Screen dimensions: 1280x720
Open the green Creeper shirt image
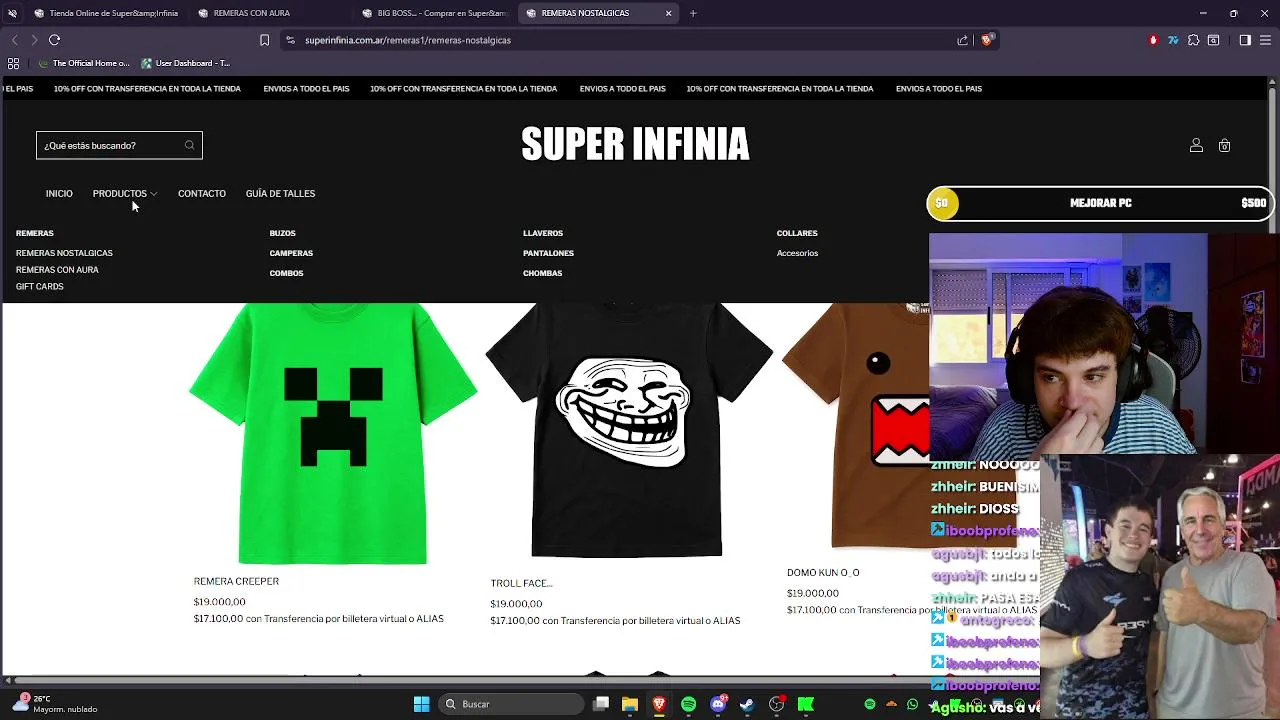pos(333,434)
